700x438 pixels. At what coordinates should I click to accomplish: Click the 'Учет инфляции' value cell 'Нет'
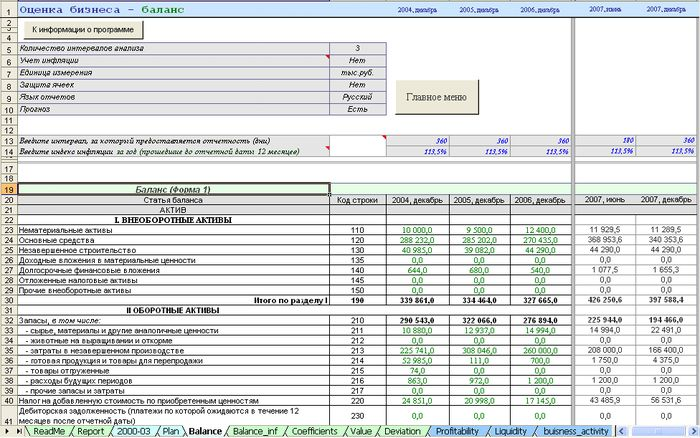click(358, 60)
